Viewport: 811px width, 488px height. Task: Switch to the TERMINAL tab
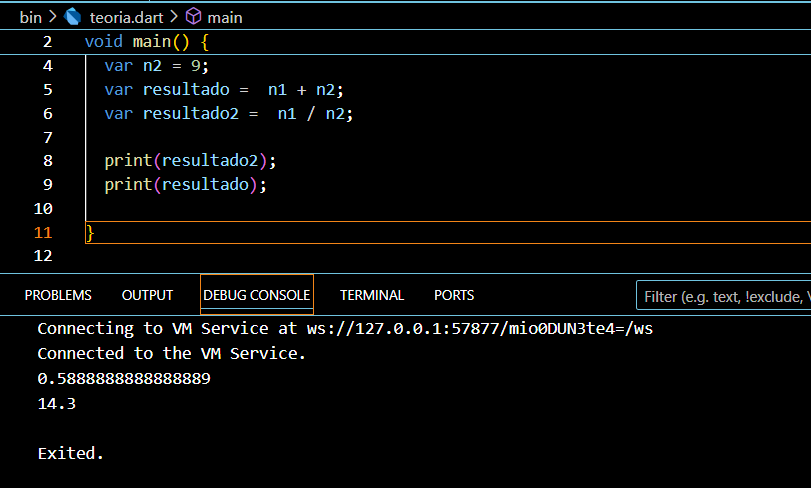pyautogui.click(x=372, y=295)
